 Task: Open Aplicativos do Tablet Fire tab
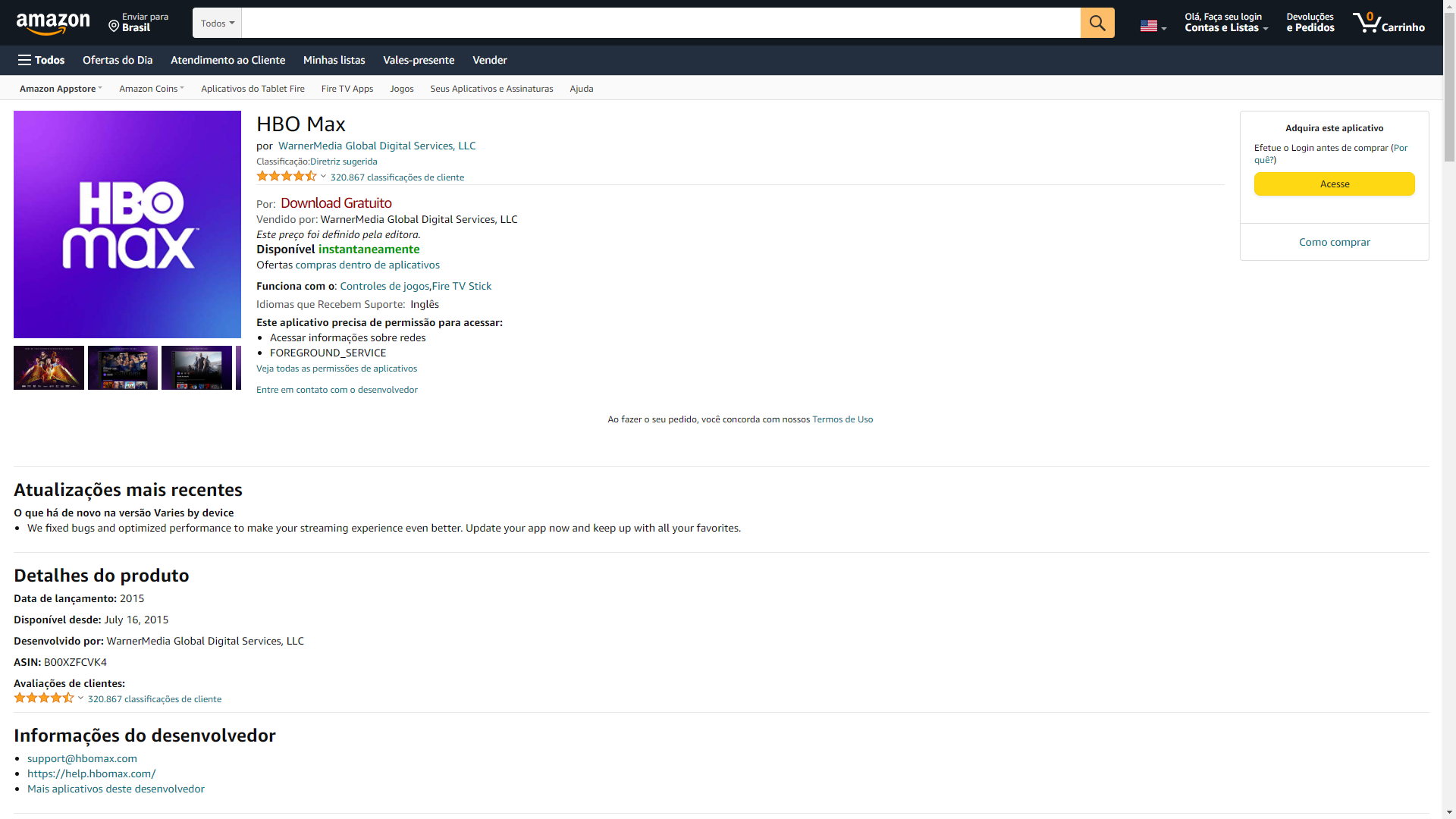253,89
